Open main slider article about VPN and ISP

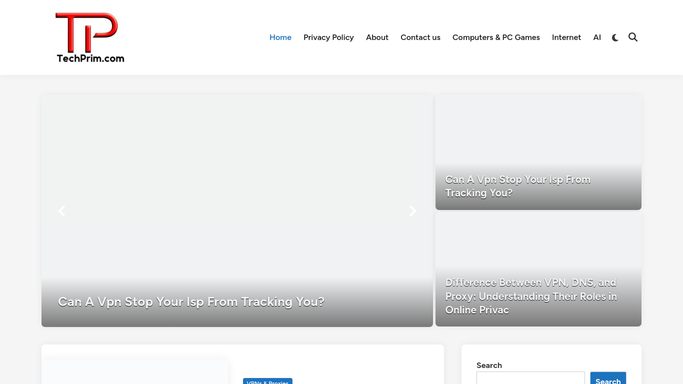coord(191,302)
